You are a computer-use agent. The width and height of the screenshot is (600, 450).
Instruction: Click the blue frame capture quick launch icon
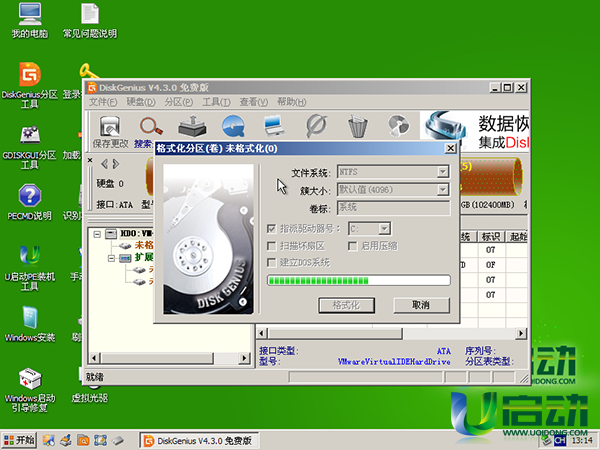tap(100, 441)
